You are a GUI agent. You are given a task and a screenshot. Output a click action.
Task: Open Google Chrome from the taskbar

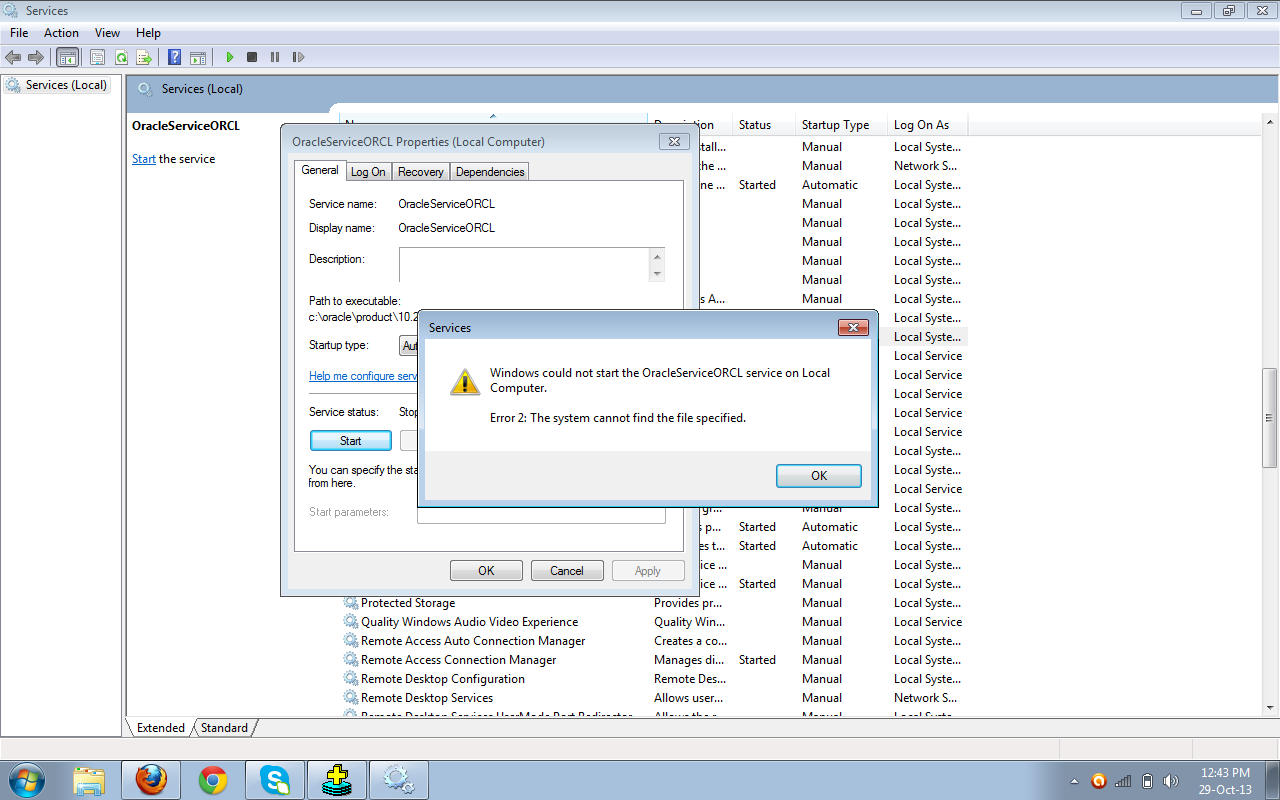coord(213,780)
